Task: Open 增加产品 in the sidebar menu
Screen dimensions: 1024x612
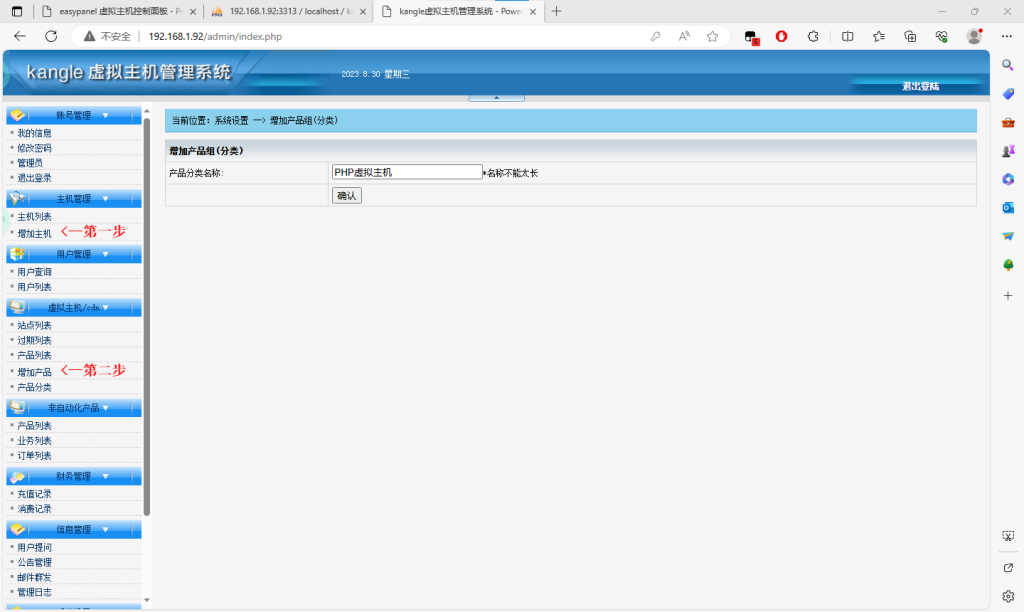Action: pos(34,372)
